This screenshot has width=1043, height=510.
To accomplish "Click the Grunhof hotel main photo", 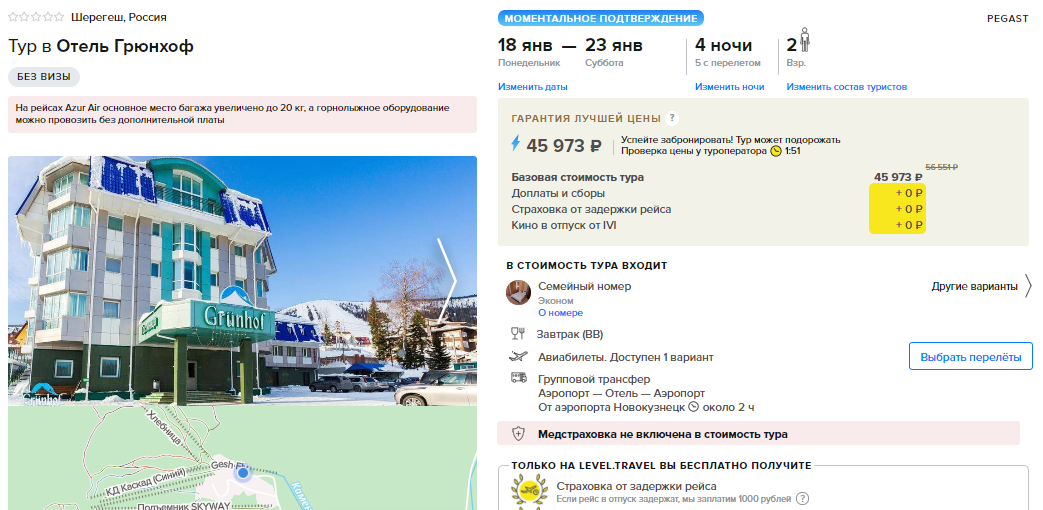I will click(x=242, y=281).
